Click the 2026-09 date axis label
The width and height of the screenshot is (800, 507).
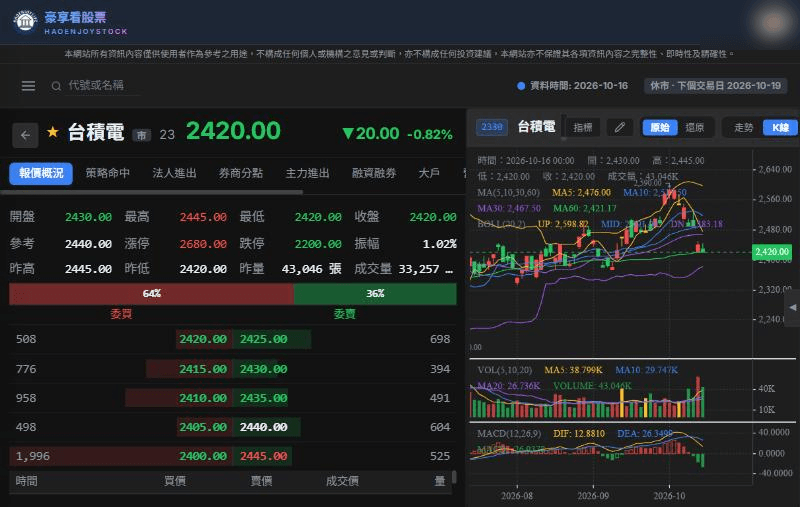[593, 496]
